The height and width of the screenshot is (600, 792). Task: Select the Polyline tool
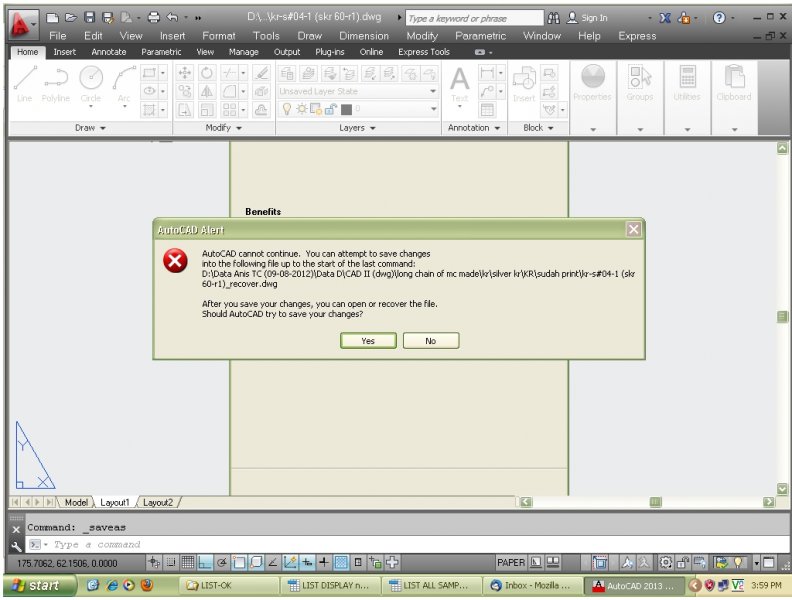(56, 84)
